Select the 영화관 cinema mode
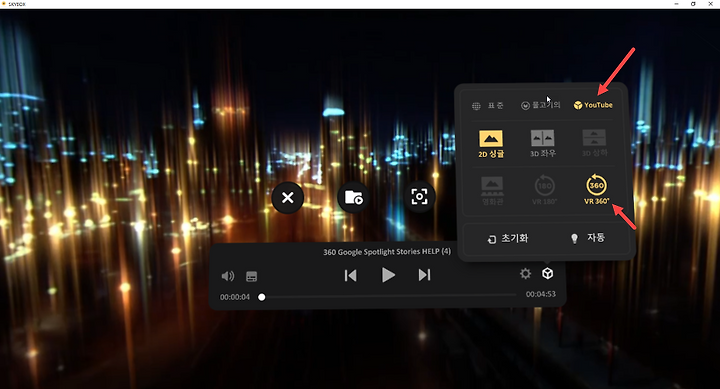This screenshot has height=389, width=720. (492, 191)
